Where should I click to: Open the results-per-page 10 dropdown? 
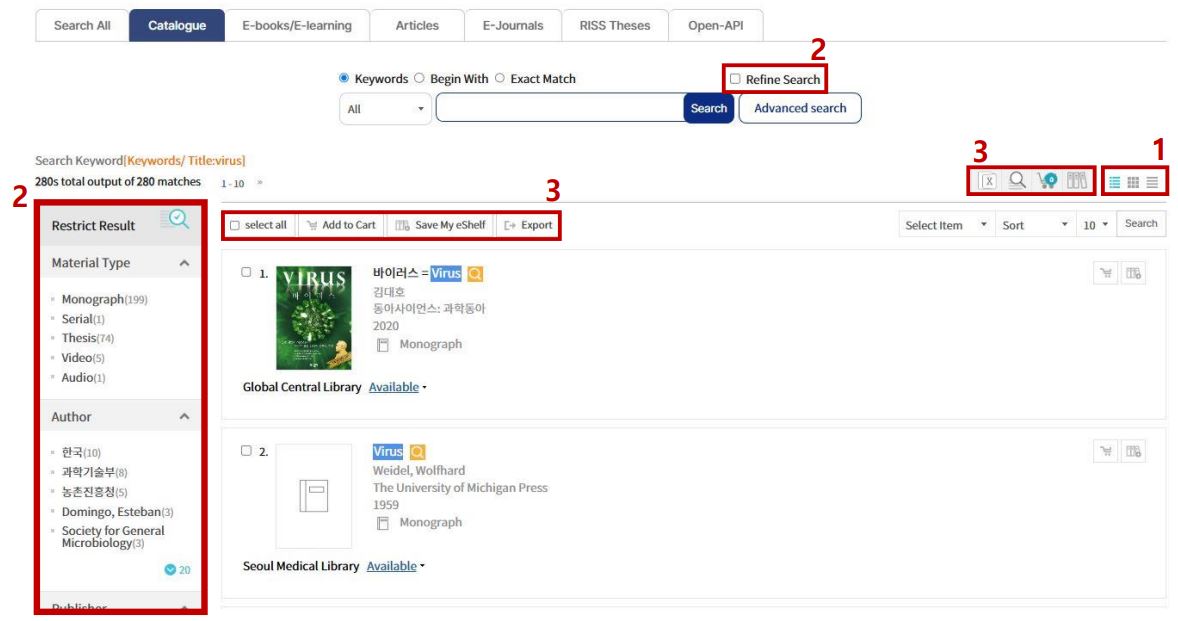point(1095,225)
